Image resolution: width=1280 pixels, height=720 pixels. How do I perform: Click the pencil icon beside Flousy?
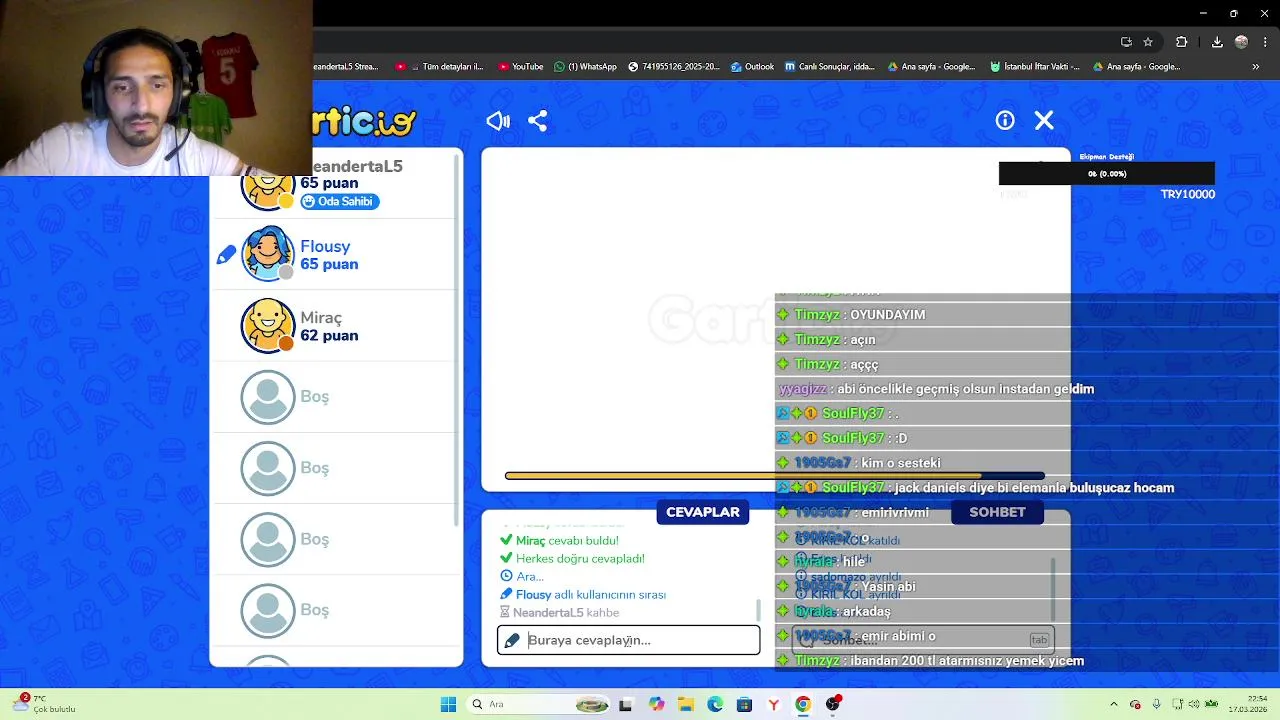point(226,255)
